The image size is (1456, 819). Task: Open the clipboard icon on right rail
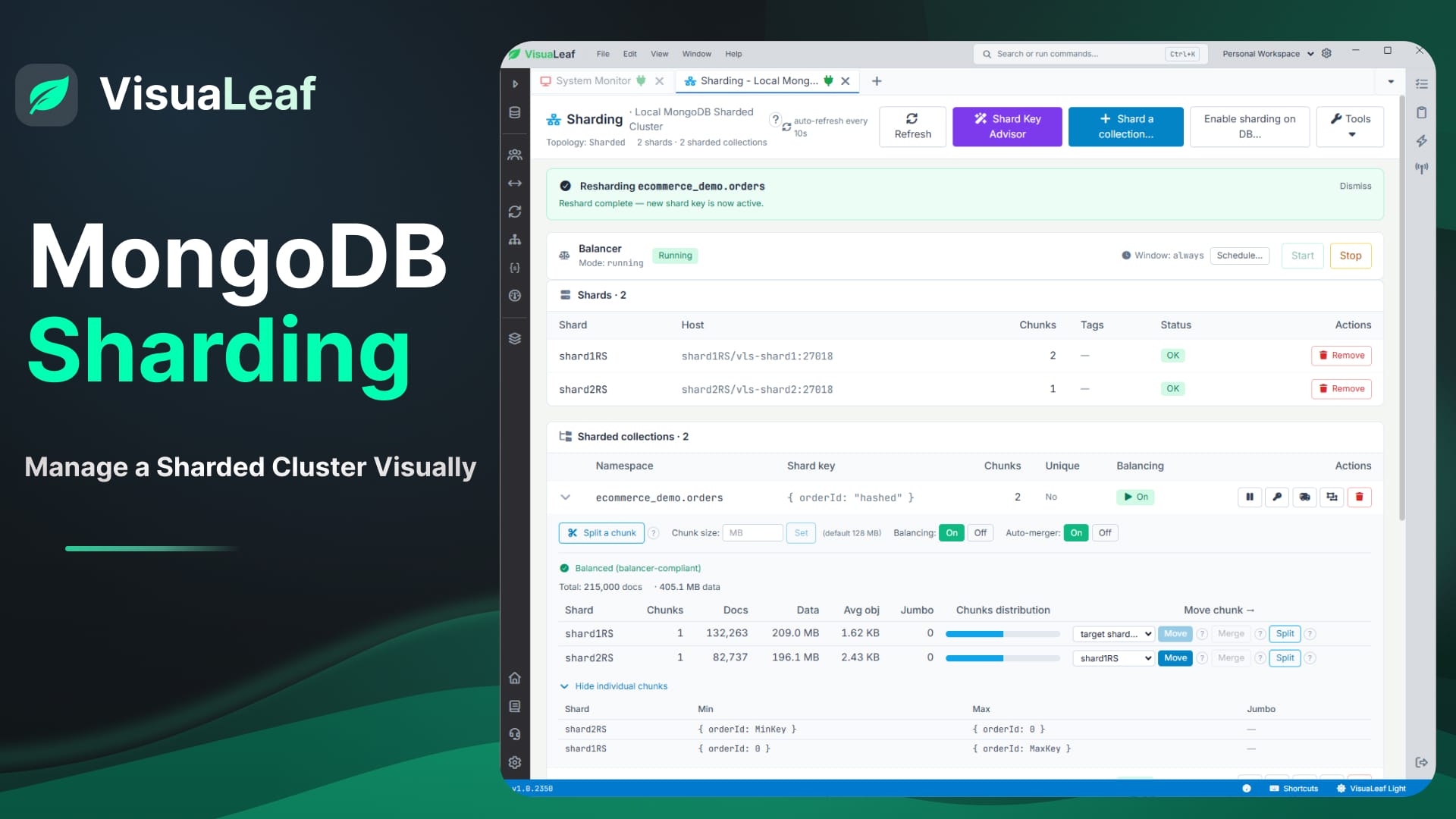point(1422,112)
